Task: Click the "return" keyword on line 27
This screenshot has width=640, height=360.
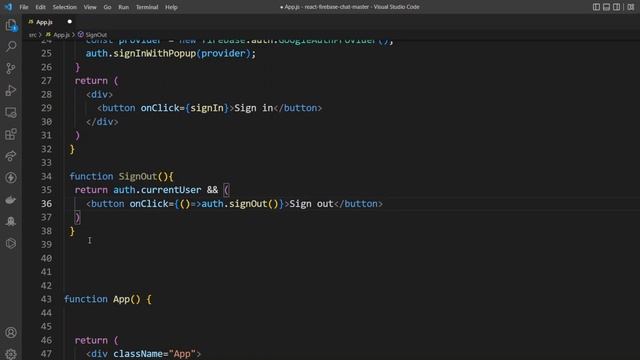Action: tap(91, 81)
